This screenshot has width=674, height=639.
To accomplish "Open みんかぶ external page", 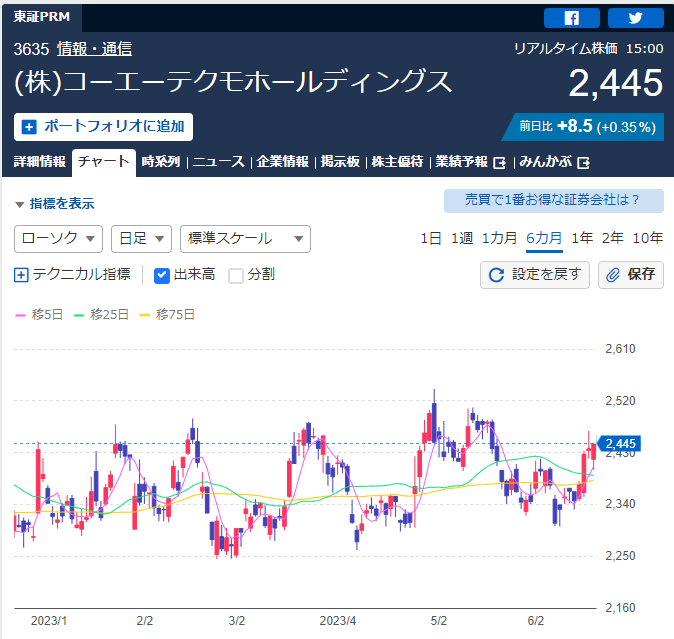I will click(555, 162).
